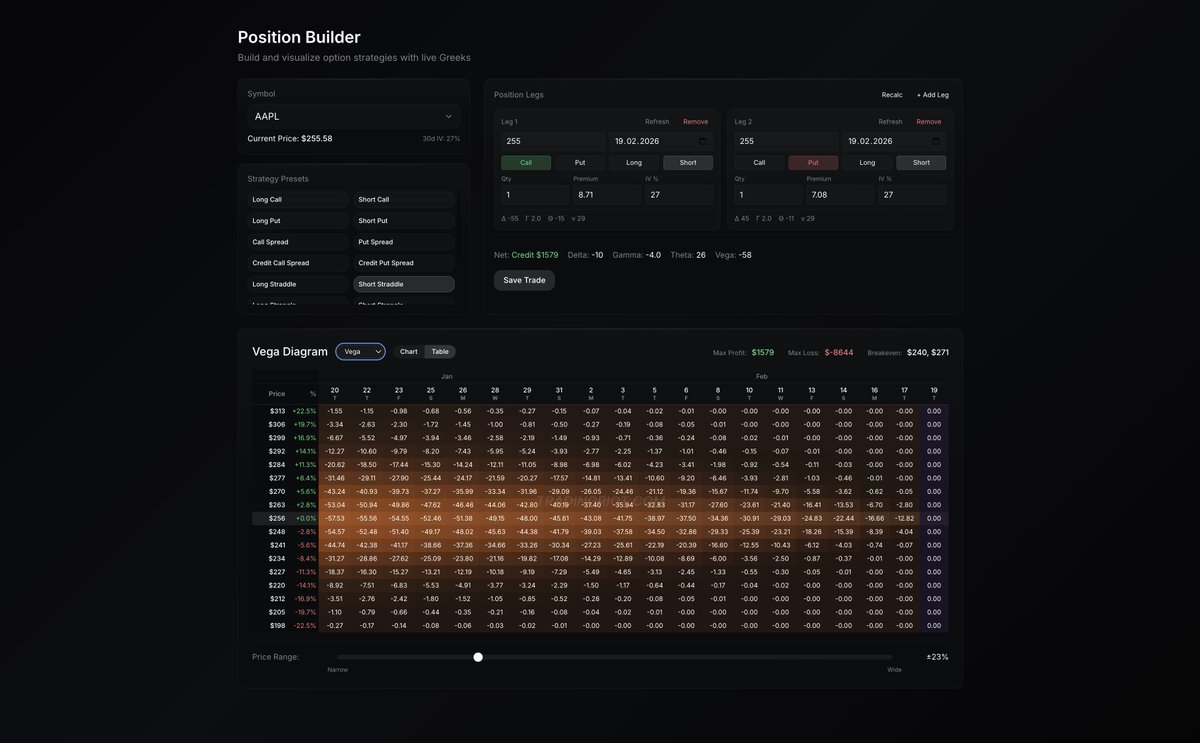
Task: Select the Credit Put Spread preset
Action: tap(403, 262)
